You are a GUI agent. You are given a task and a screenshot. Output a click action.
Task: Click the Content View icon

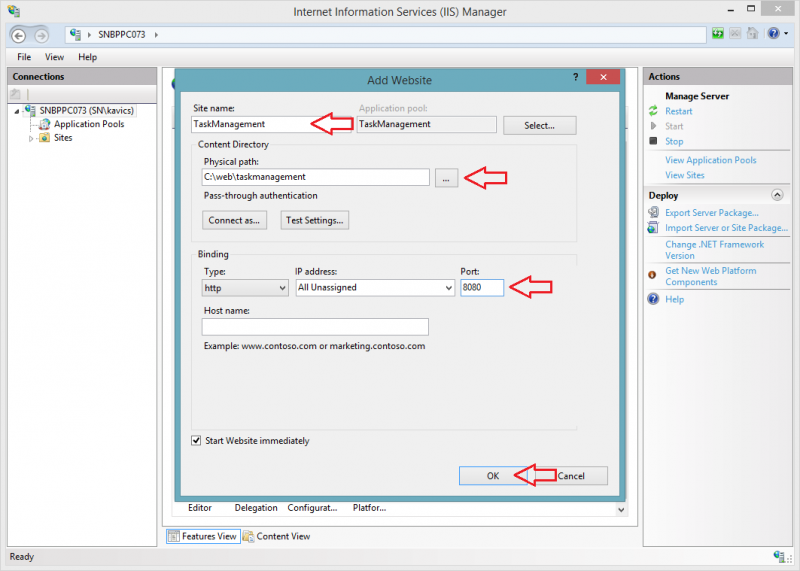tap(248, 536)
